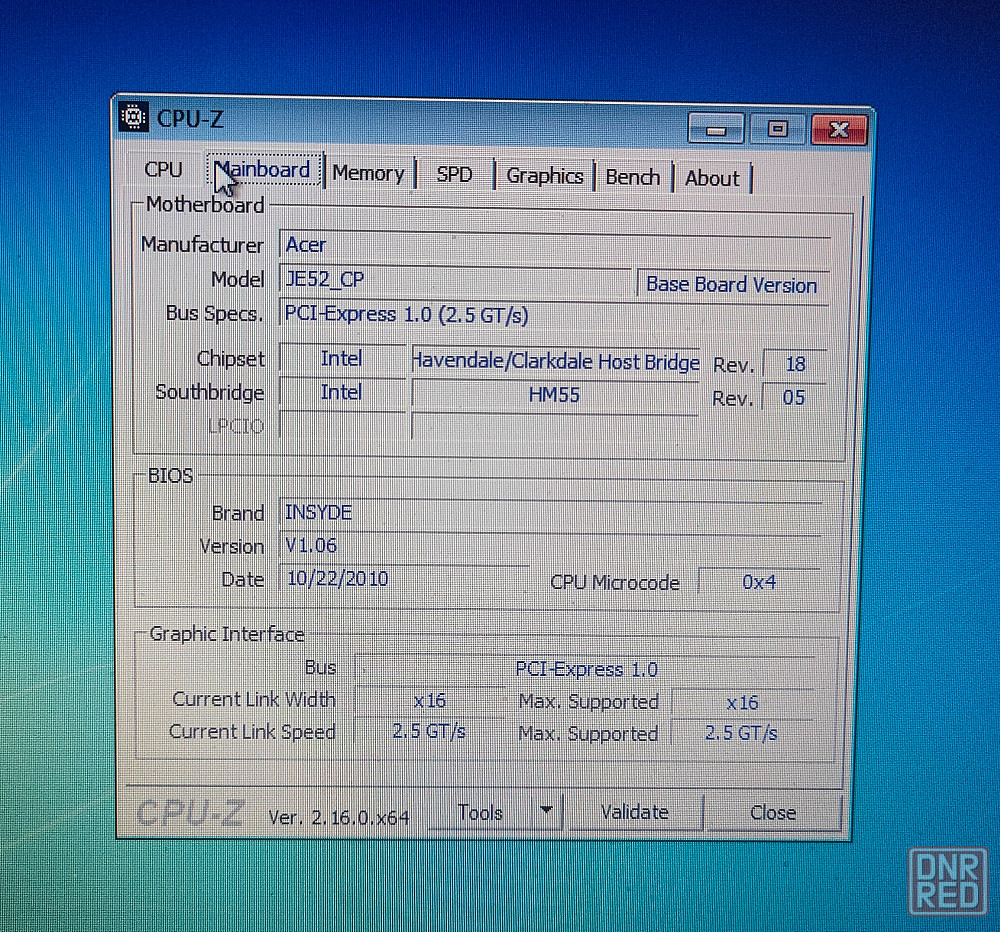Viewport: 1000px width, 932px height.
Task: Maximize the CPU-Z window
Action: tap(777, 129)
